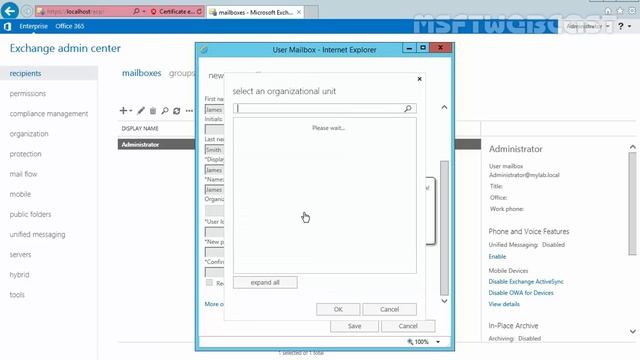Click the Delete trash icon

coord(153,111)
